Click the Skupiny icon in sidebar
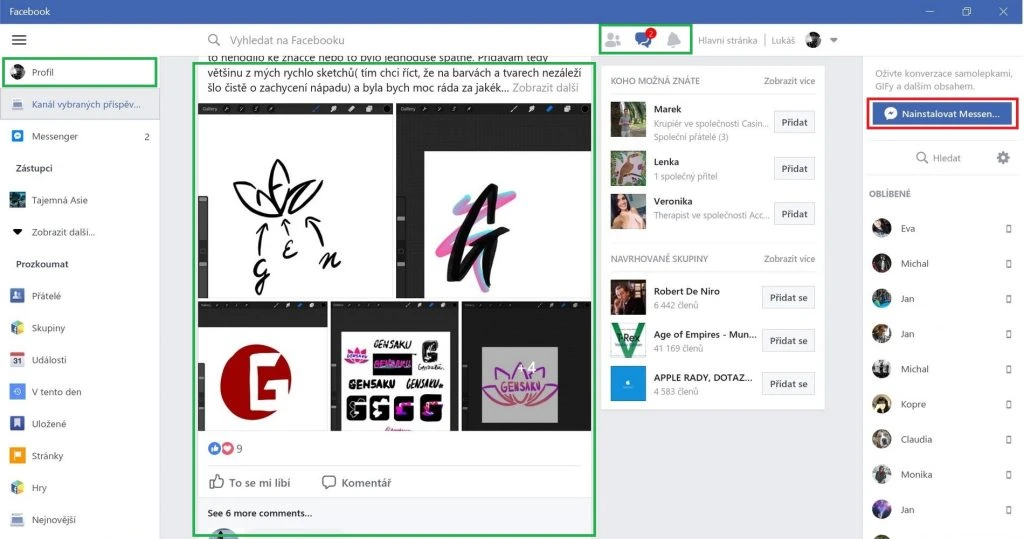 [x=17, y=327]
